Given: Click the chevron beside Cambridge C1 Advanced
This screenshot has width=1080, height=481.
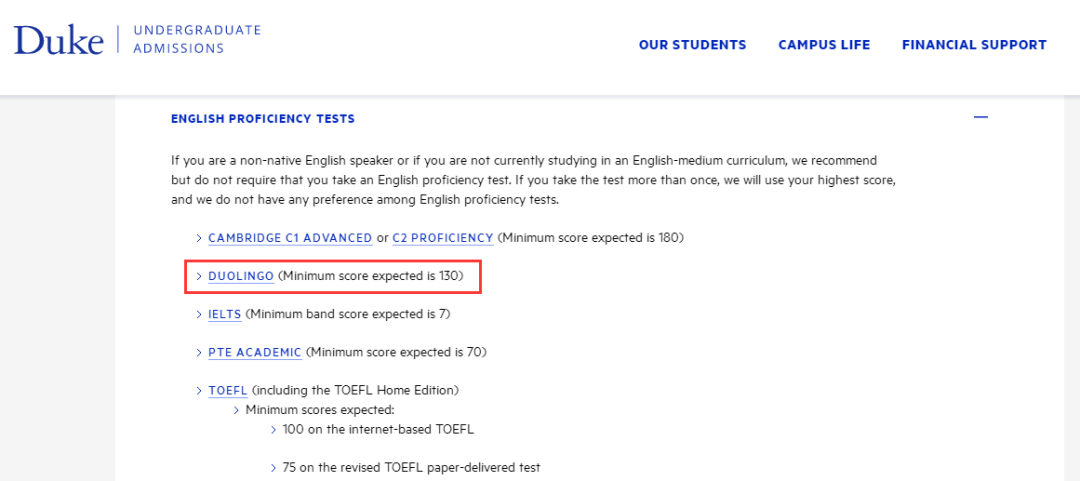Looking at the screenshot, I should coord(200,238).
